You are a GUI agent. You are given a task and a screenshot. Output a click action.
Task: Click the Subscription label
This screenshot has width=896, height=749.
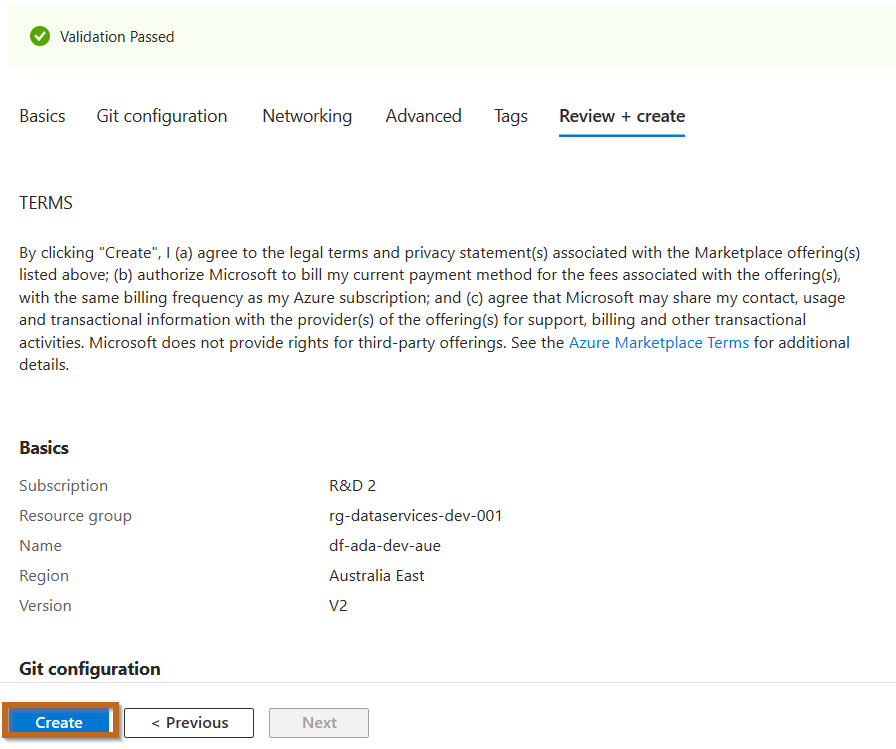point(63,486)
